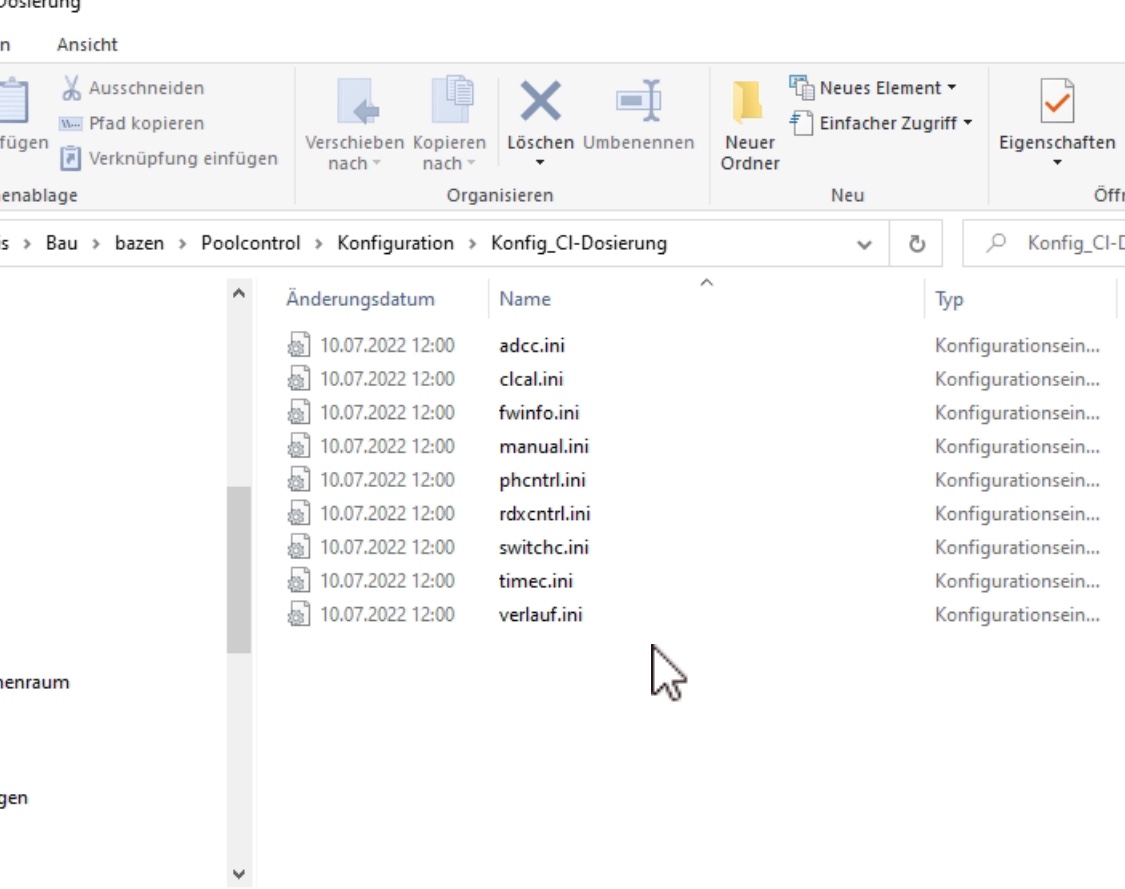
Task: Open the Eigenschaften checkmark icon
Action: point(1057,100)
